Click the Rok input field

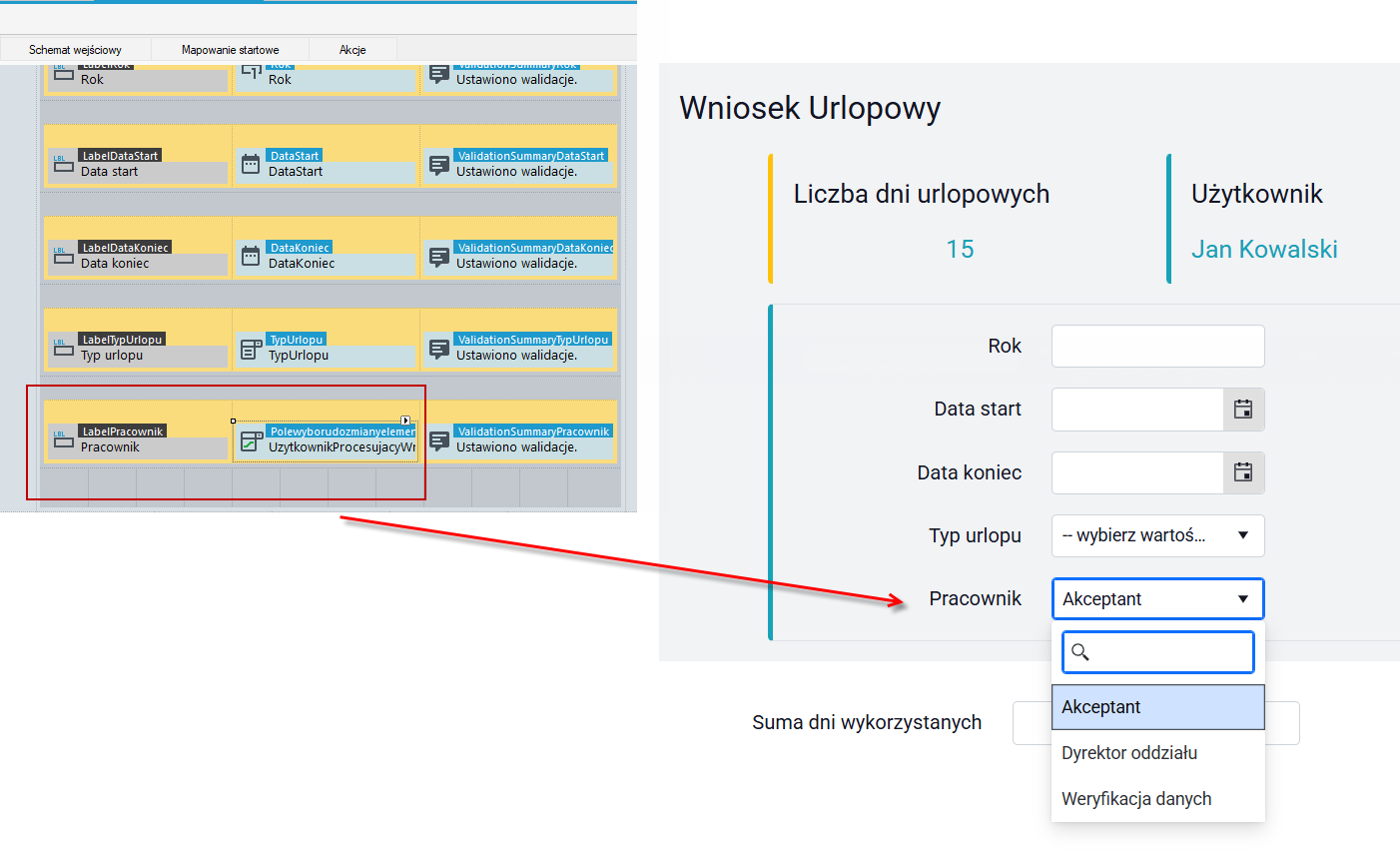pos(1158,346)
